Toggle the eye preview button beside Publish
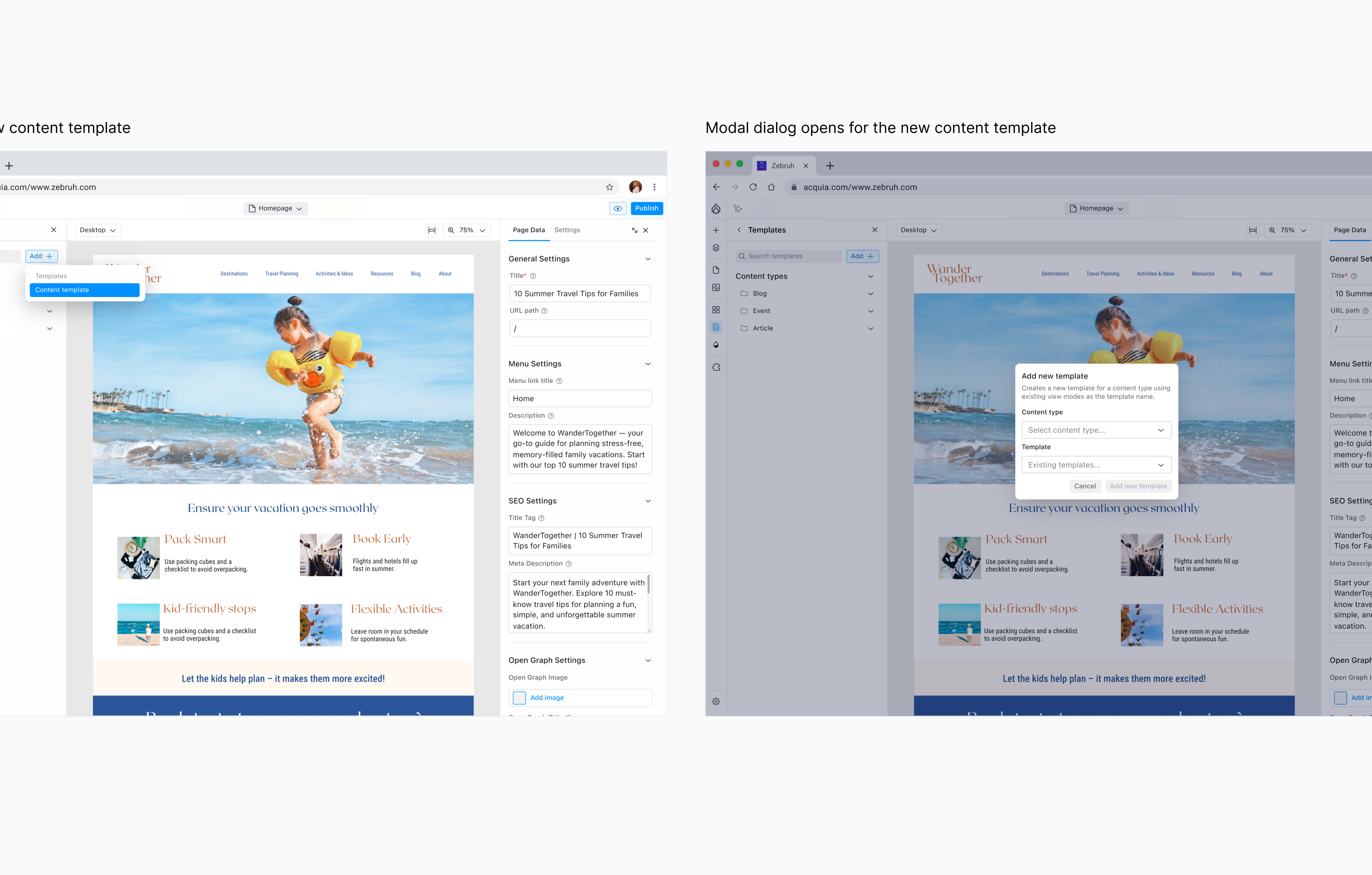Screen dimensions: 1372x875 pyautogui.click(x=617, y=208)
